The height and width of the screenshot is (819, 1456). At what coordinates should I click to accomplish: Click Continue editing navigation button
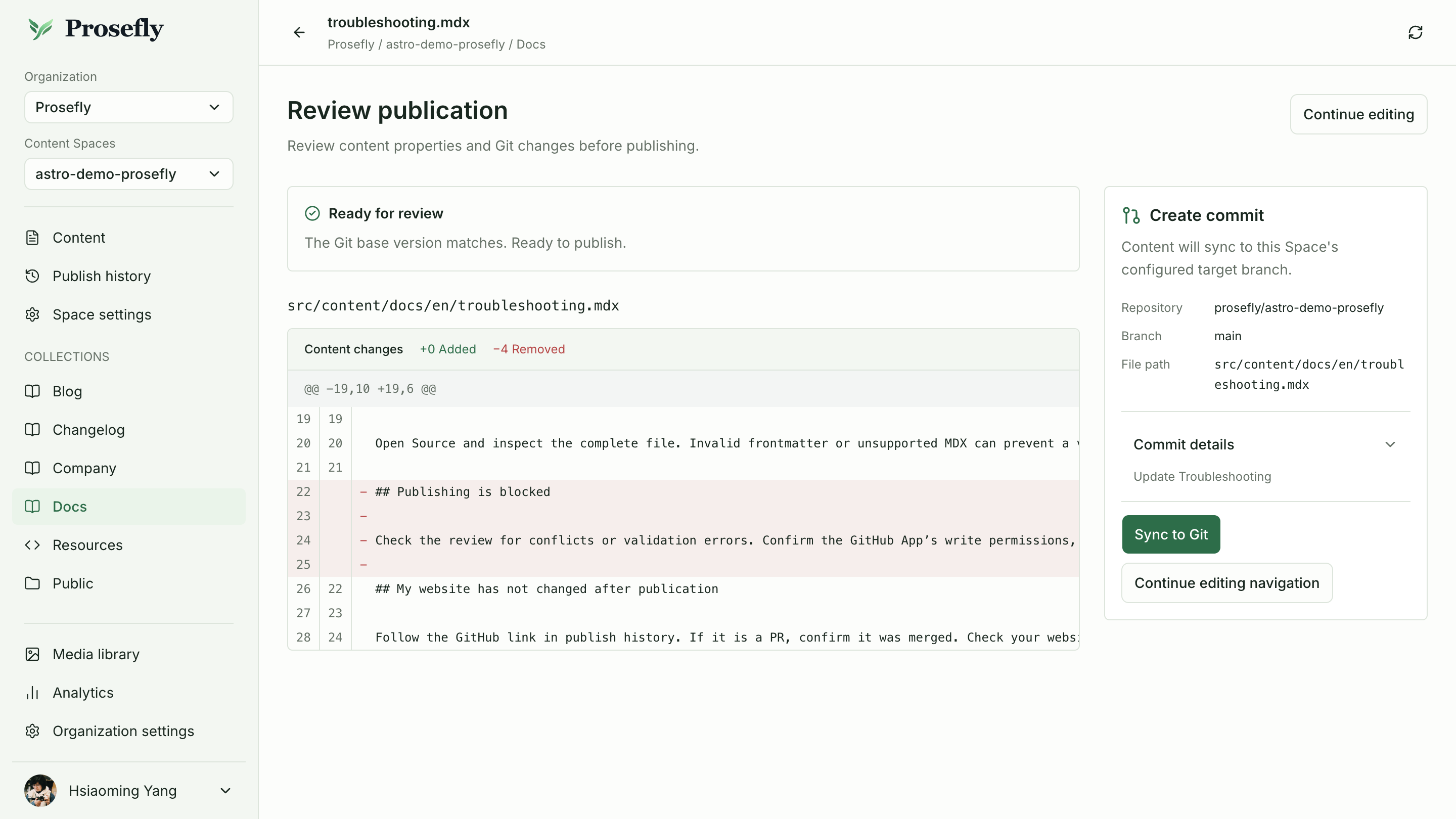1226,583
